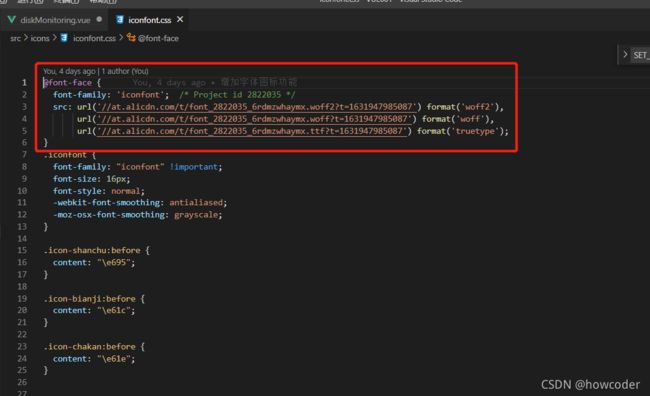
Task: Open the woff2 font URL link
Action: [x=257, y=107]
